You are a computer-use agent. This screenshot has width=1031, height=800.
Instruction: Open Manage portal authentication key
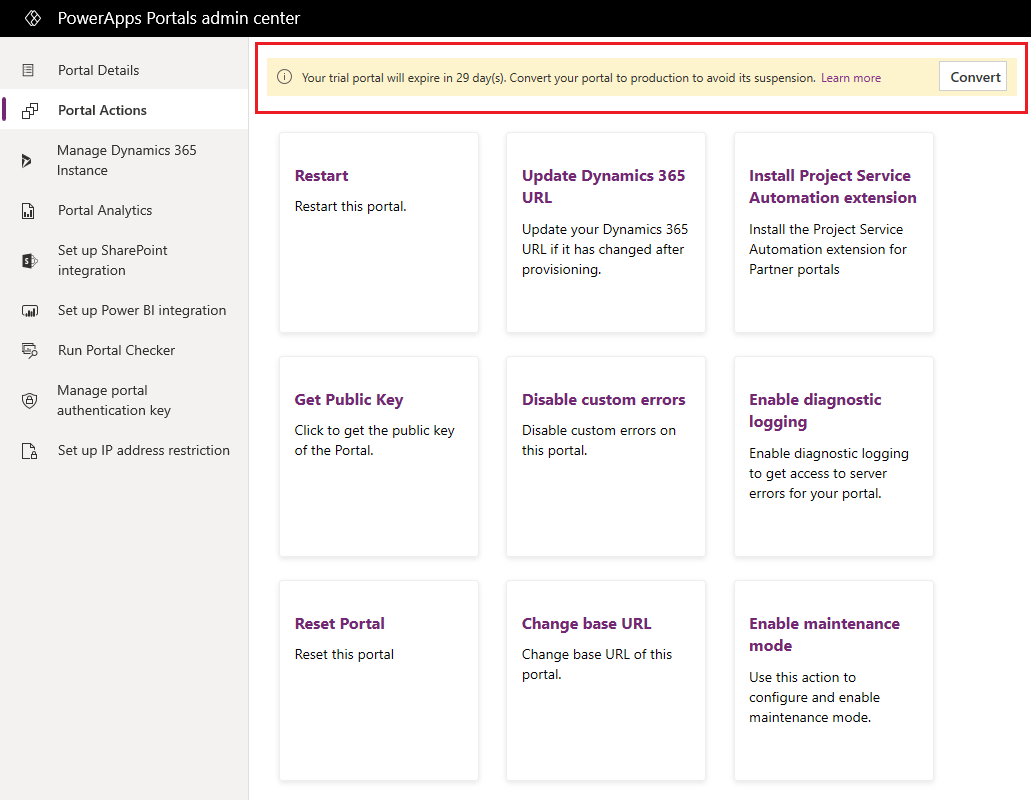pyautogui.click(x=124, y=400)
